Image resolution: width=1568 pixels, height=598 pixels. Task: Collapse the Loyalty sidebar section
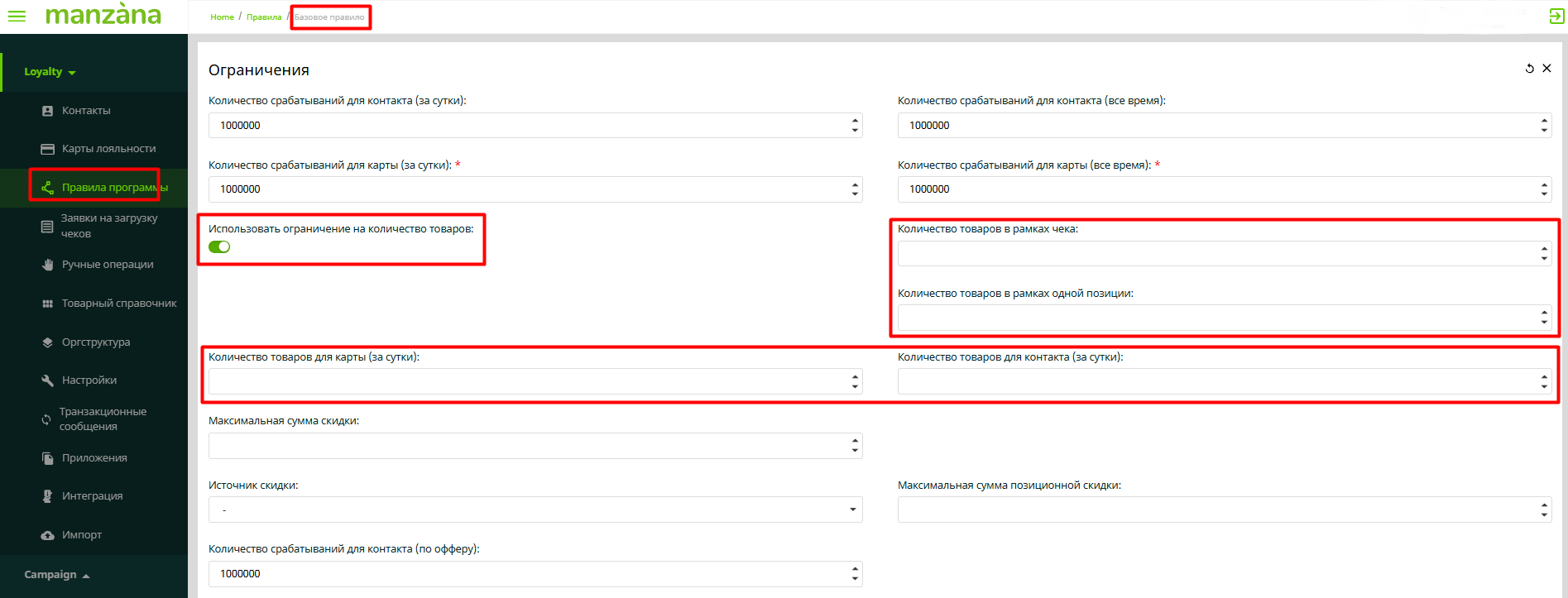coord(50,72)
